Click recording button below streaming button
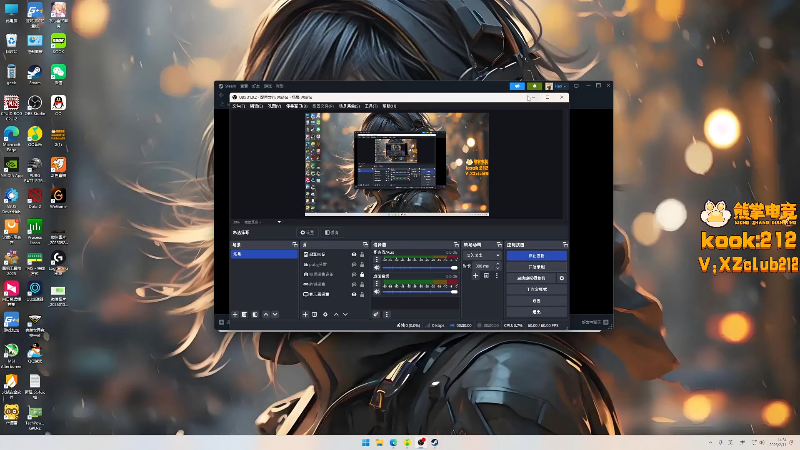800x450 pixels. tap(536, 267)
